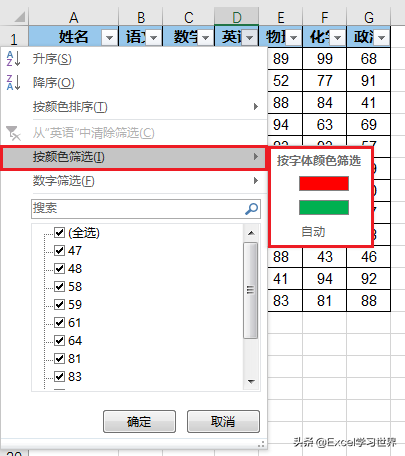Select column A header

(74, 17)
